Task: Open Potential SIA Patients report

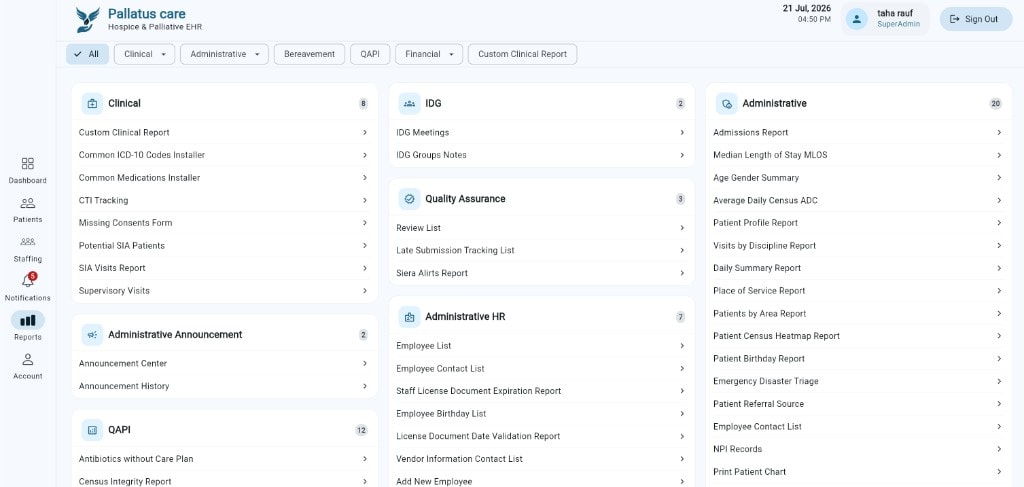Action: tap(225, 245)
